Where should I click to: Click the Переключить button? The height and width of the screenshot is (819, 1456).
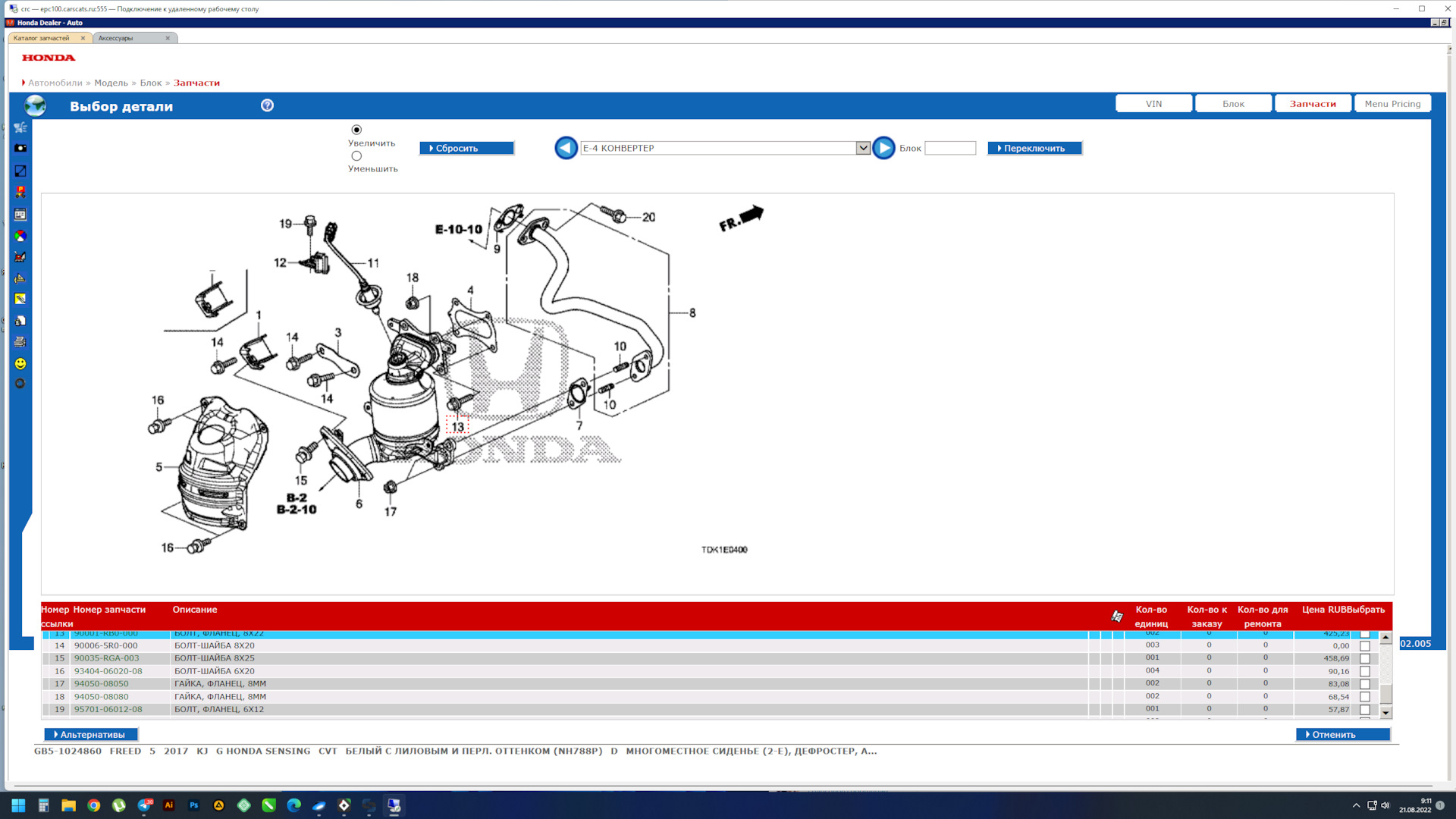tap(1034, 148)
